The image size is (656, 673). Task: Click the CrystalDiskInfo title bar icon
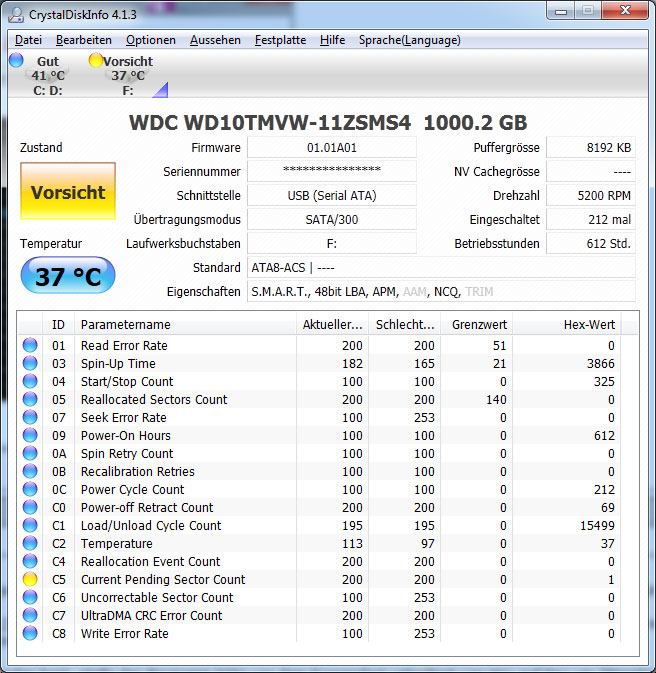point(16,15)
